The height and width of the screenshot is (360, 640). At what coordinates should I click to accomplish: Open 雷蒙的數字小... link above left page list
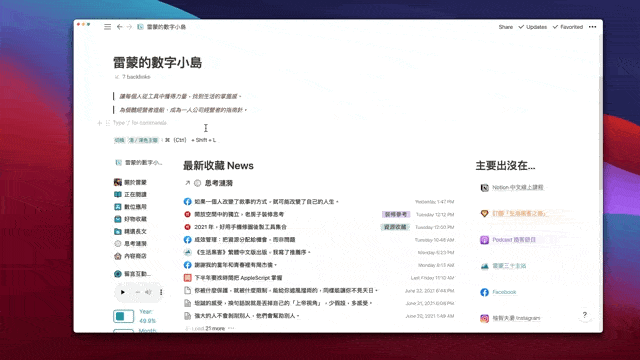click(139, 162)
